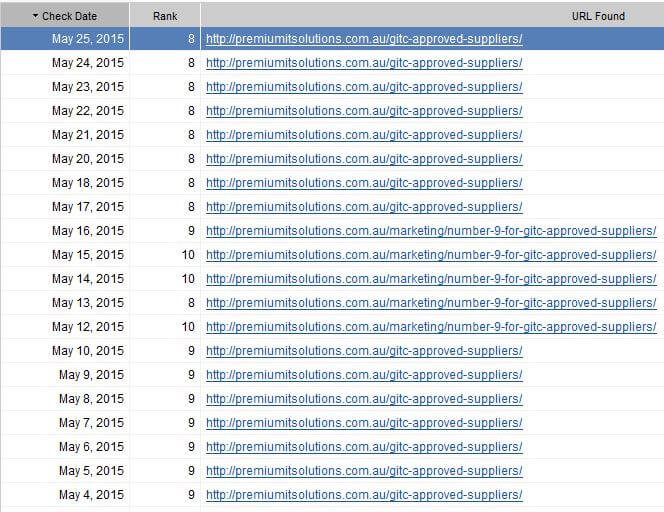Open the marketing URL in the May 15, 2015 row
Viewport: 664px width, 512px height.
coord(431,255)
